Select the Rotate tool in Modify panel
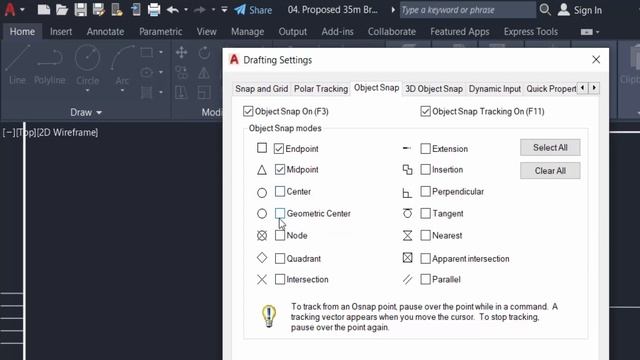Image resolution: width=640 pixels, height=360 pixels. coord(204,52)
